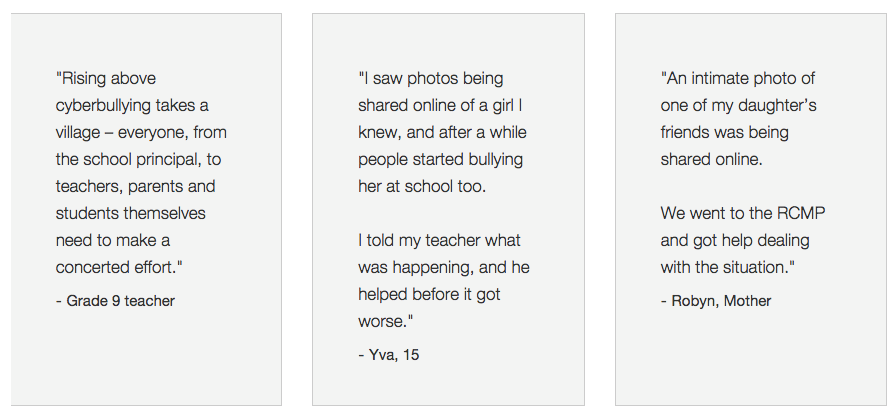Click "the school principal, to" line
895x415 pixels.
[x=138, y=159]
